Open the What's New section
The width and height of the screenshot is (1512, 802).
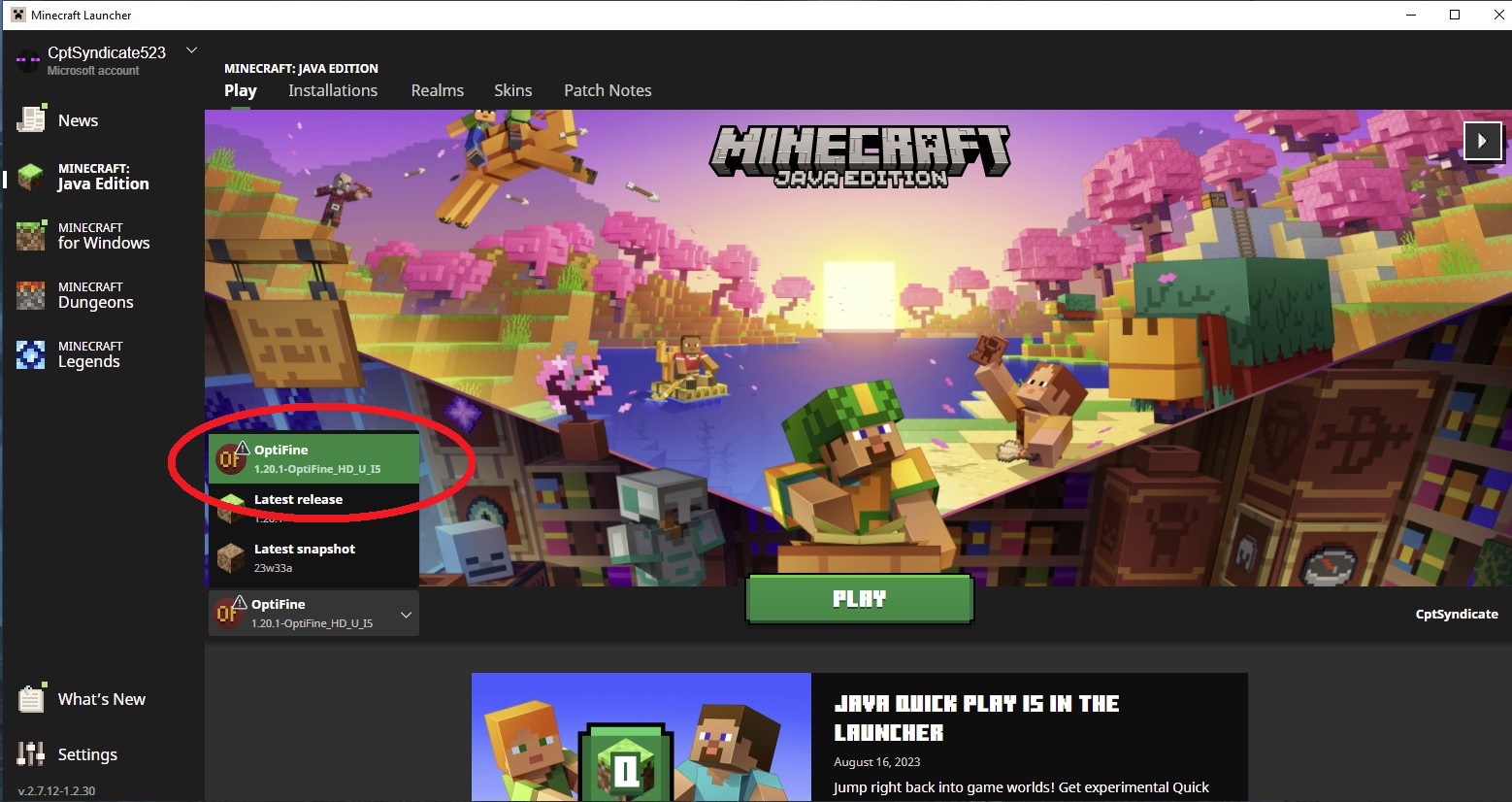click(x=101, y=698)
